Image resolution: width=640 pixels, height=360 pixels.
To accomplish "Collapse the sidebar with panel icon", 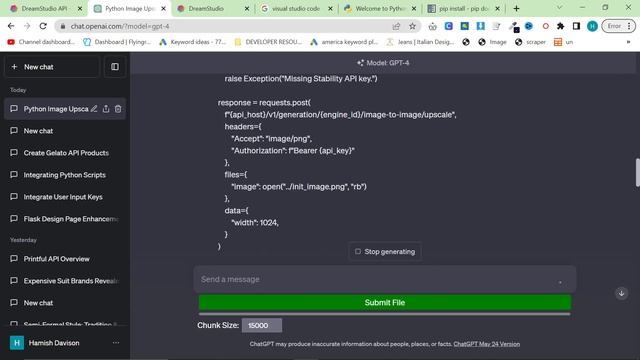I will point(115,67).
